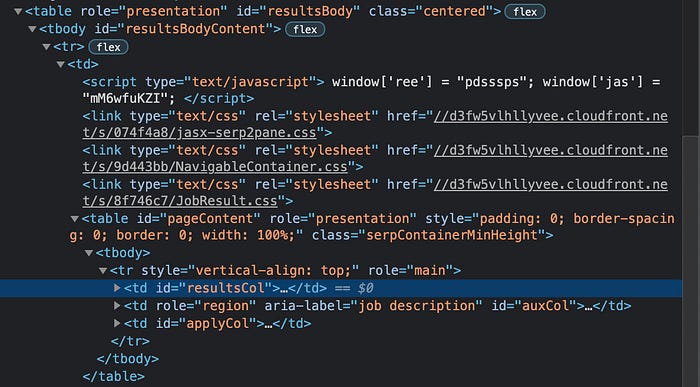
Task: Collapse the resultsBody table element
Action: click(18, 12)
